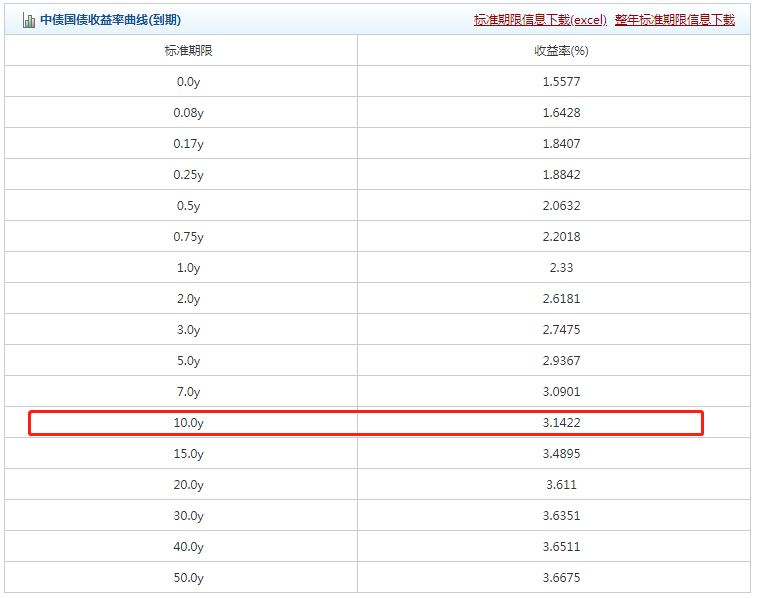The width and height of the screenshot is (757, 598).
Task: Click the 中债国债收益率曲线(到期) title text
Action: pos(110,20)
